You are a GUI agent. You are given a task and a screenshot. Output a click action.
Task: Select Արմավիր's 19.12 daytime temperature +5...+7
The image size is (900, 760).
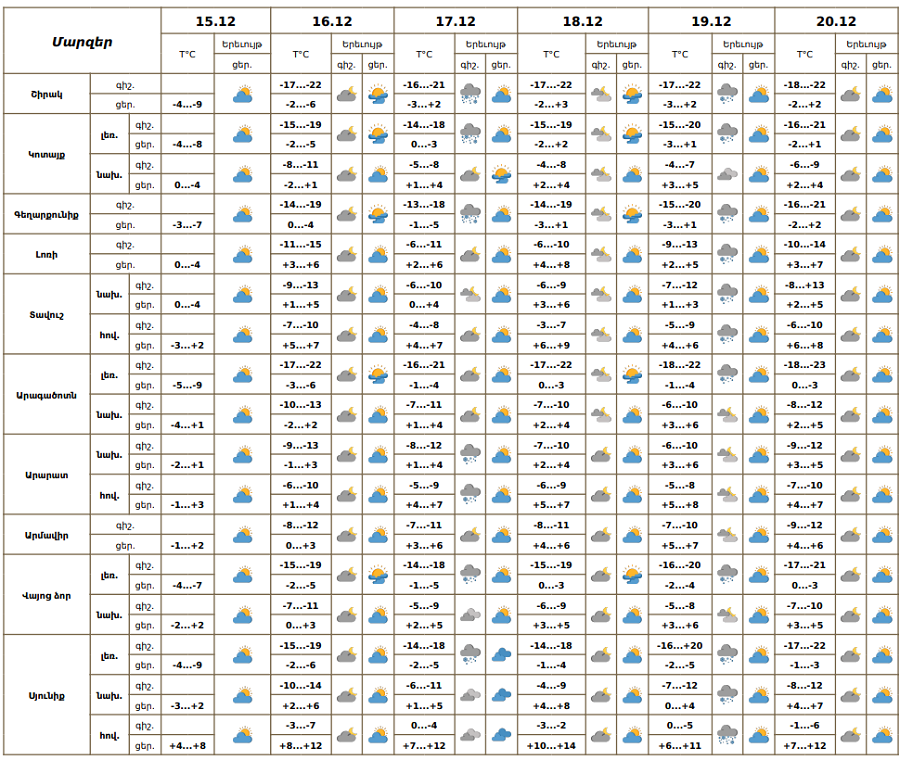[x=680, y=545]
